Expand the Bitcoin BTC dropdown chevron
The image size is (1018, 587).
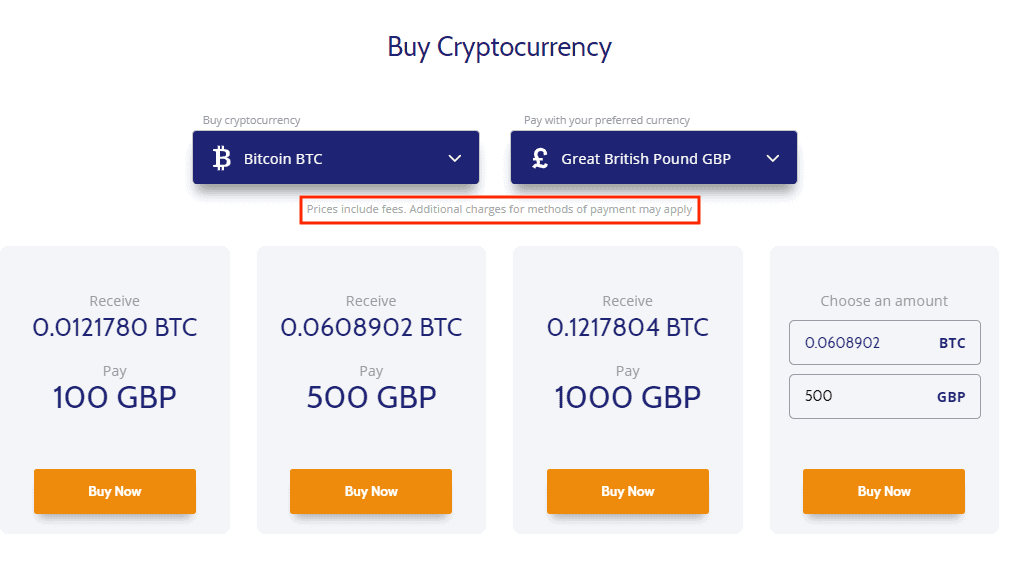coord(455,158)
